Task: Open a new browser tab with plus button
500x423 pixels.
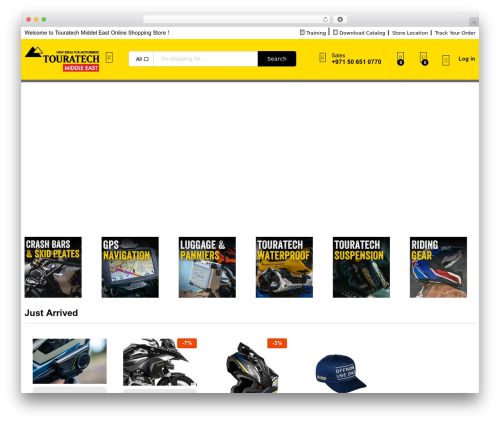Action: click(x=474, y=22)
